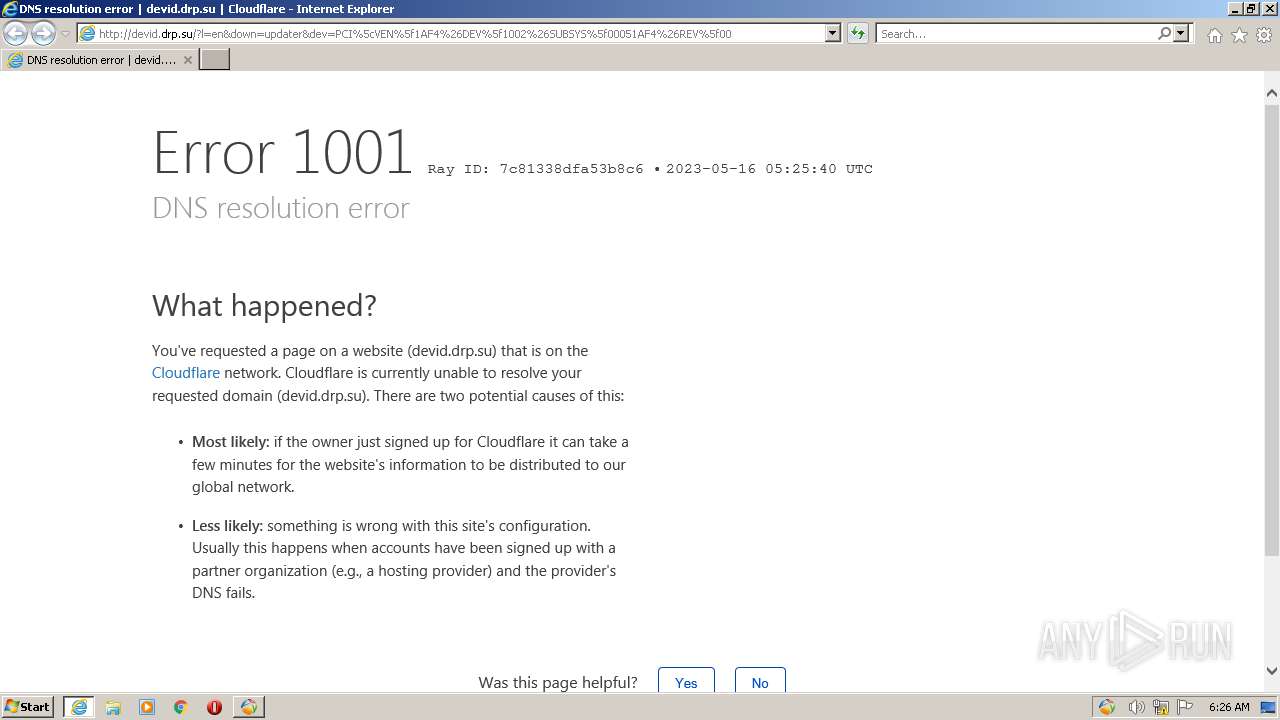Click Internet Explorer taskbar icon
Screen dimensions: 1280x720
click(79, 707)
